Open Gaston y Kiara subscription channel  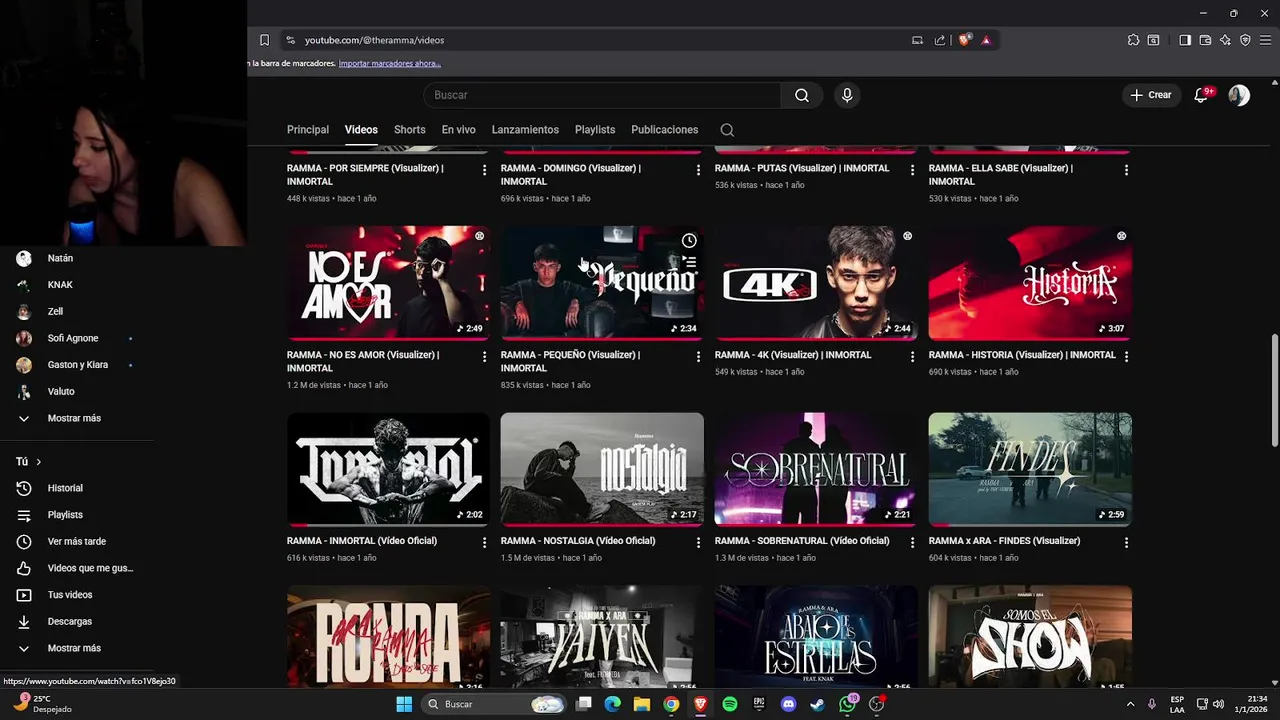click(78, 365)
